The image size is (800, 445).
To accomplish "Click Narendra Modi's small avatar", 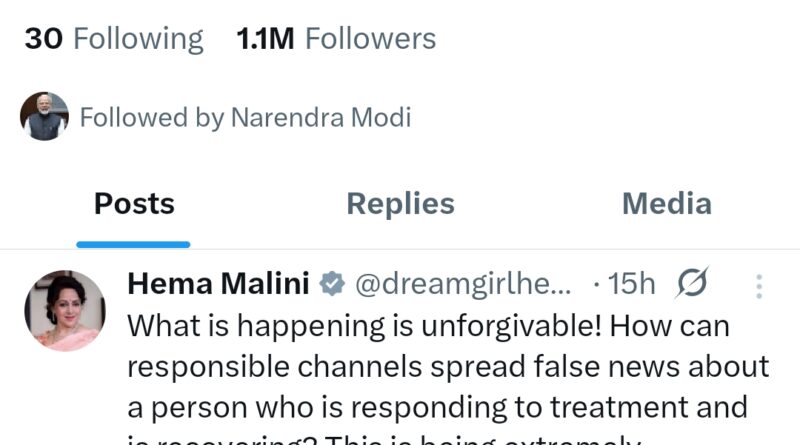I will (44, 117).
